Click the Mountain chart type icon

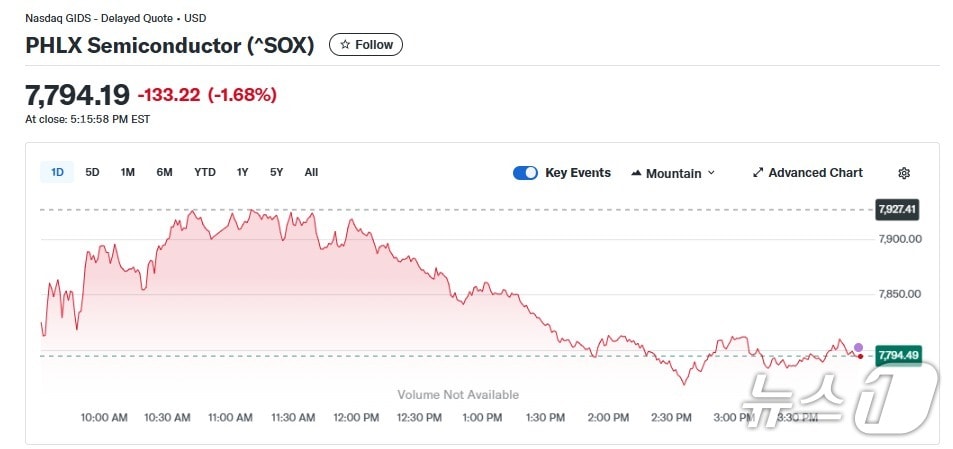(x=636, y=173)
